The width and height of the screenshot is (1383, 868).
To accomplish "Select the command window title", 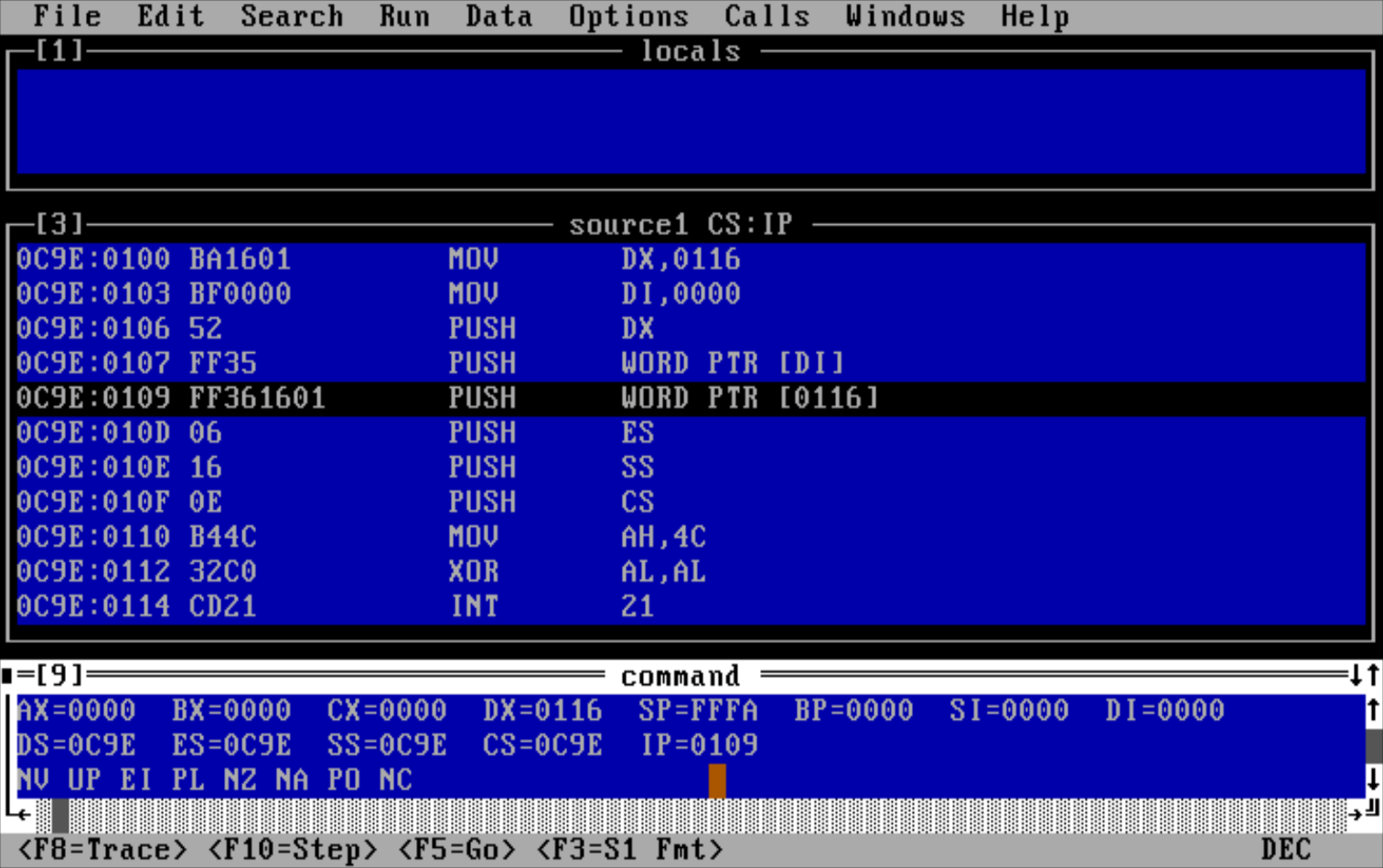I will pos(681,676).
